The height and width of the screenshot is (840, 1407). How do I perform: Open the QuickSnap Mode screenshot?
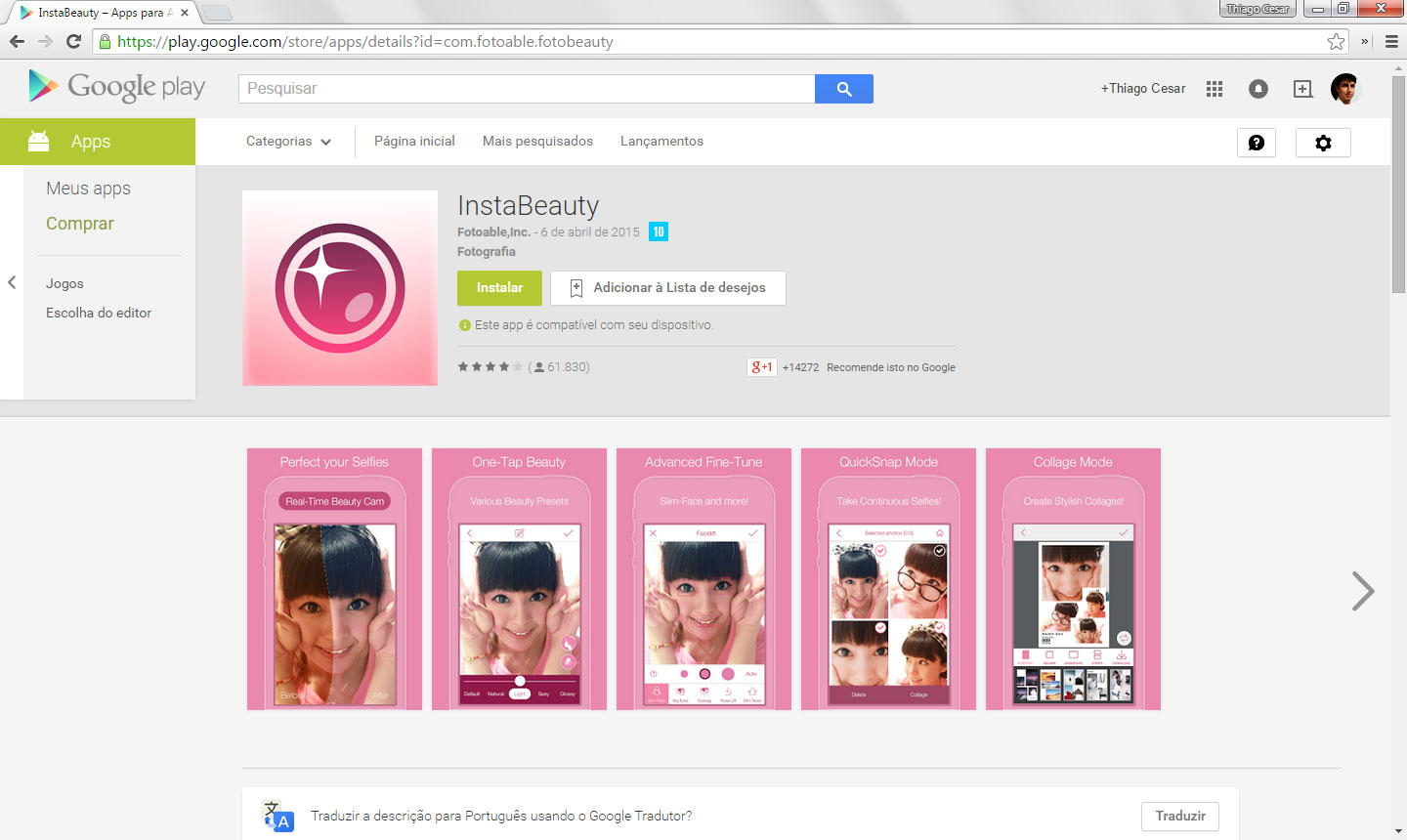[x=888, y=579]
